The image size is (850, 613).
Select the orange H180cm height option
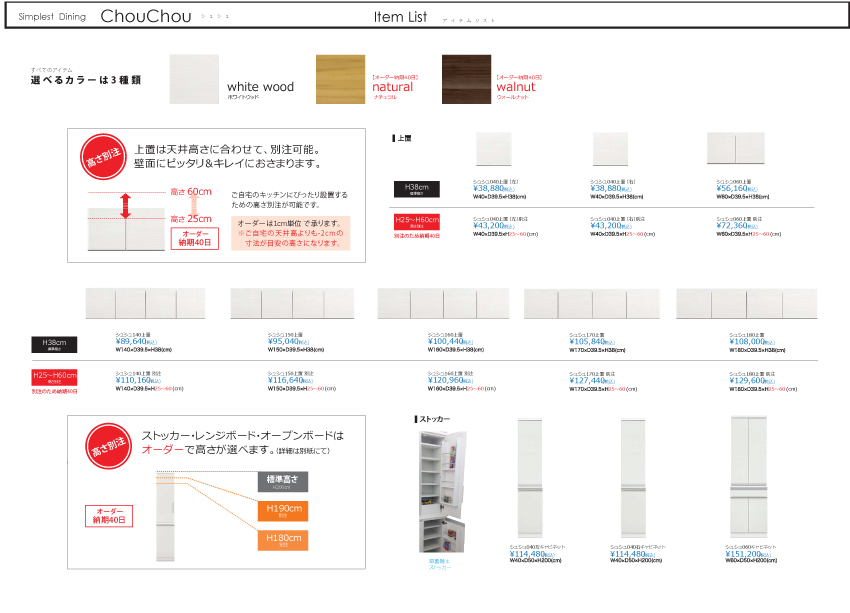pos(283,540)
